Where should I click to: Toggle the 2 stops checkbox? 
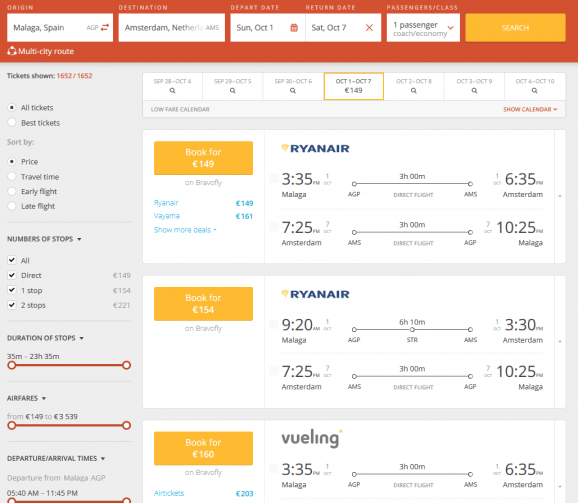[12, 305]
